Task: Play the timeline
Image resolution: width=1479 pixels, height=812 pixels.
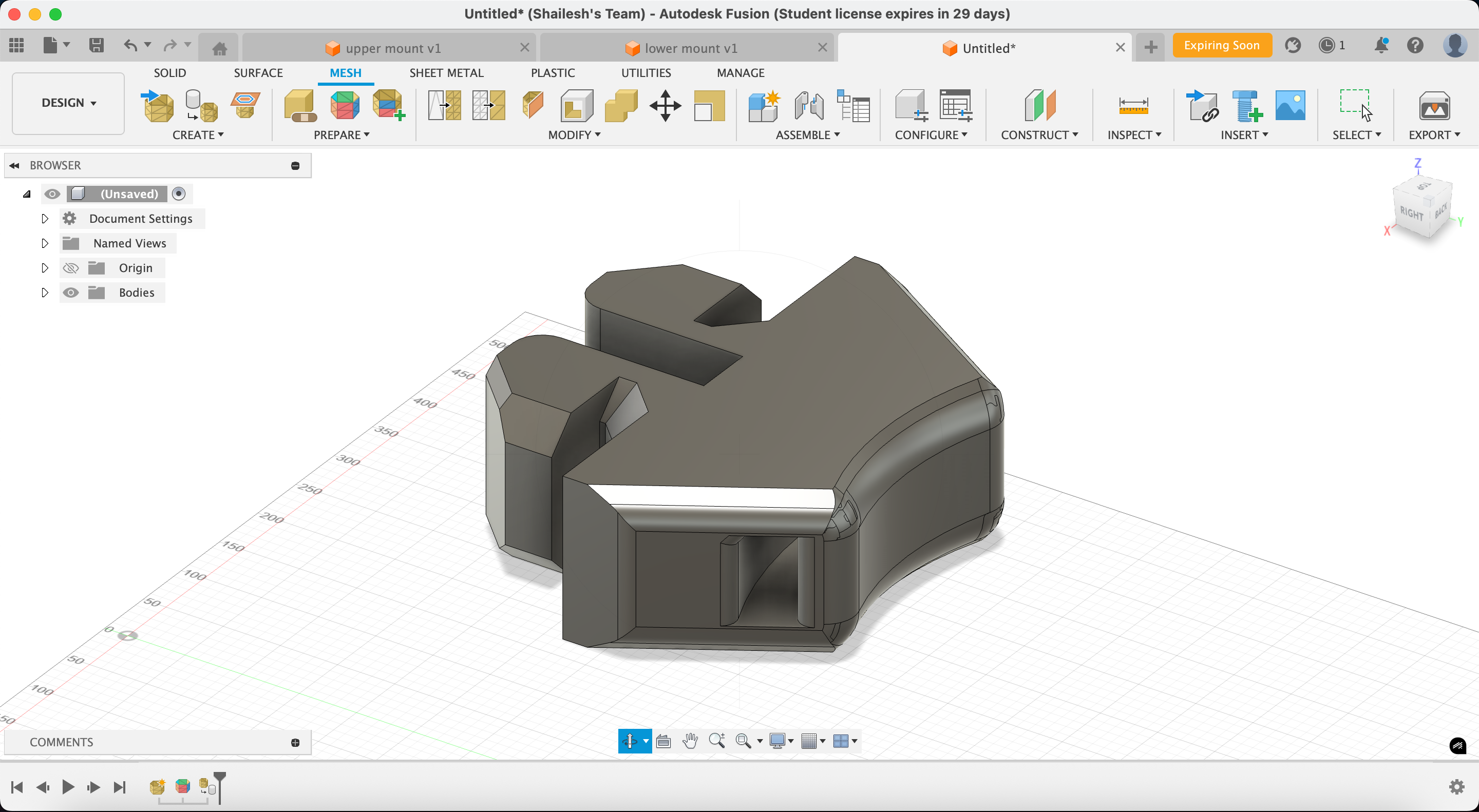Action: (68, 787)
